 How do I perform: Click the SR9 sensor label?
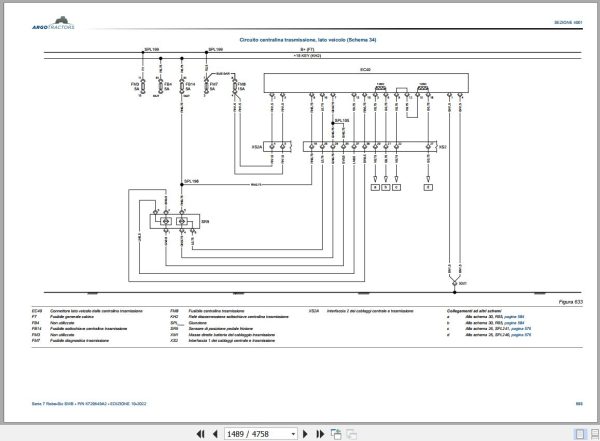205,222
